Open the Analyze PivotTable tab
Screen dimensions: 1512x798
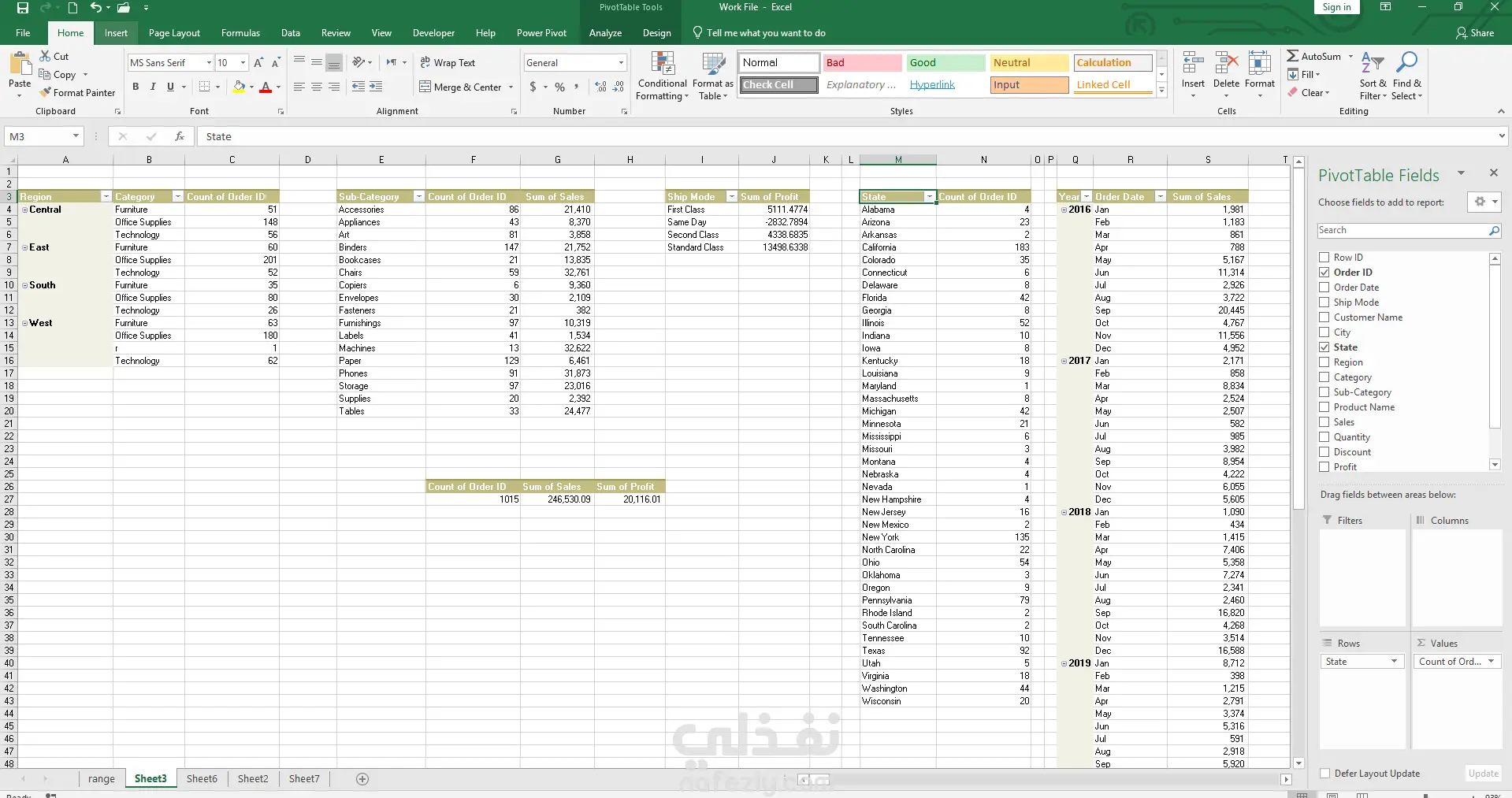pyautogui.click(x=605, y=32)
